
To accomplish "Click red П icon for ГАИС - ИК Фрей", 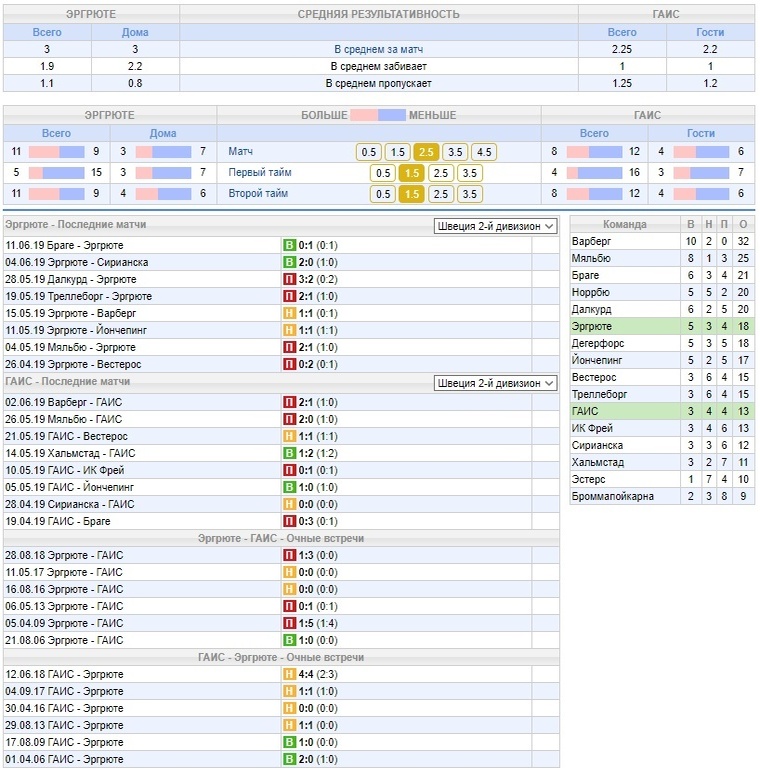I will [289, 470].
